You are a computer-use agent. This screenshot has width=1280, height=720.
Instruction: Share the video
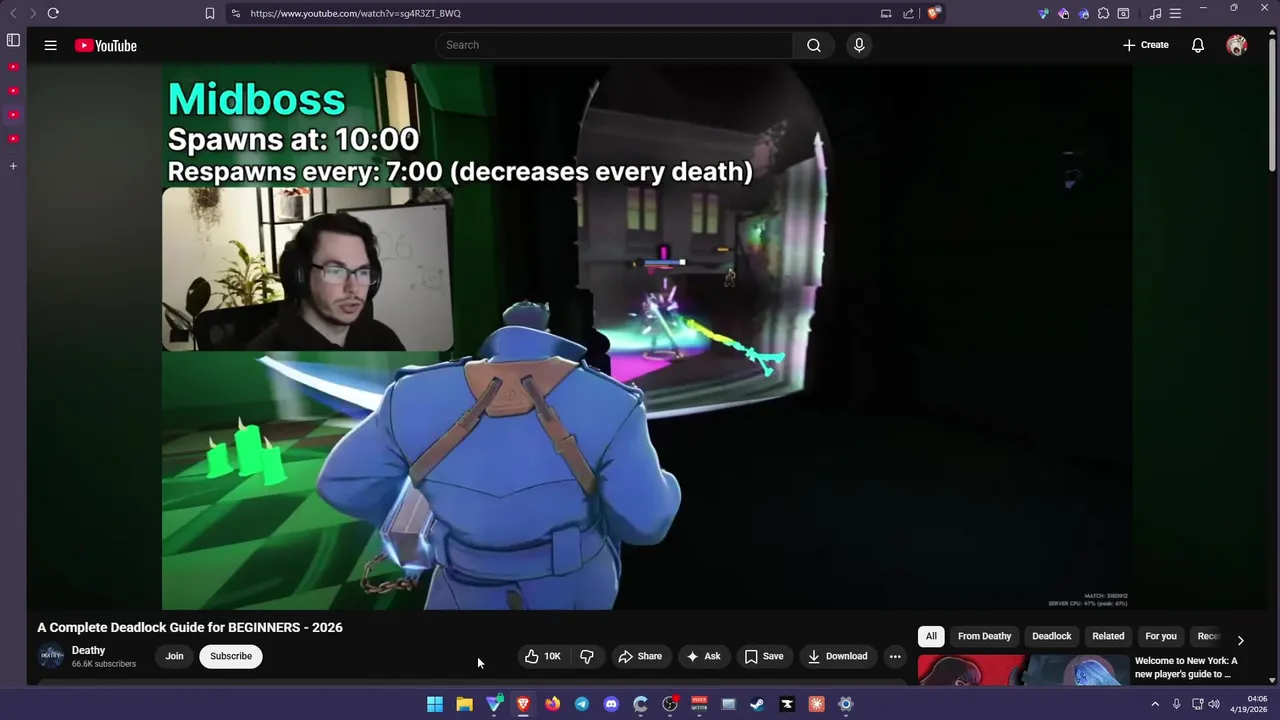point(640,656)
